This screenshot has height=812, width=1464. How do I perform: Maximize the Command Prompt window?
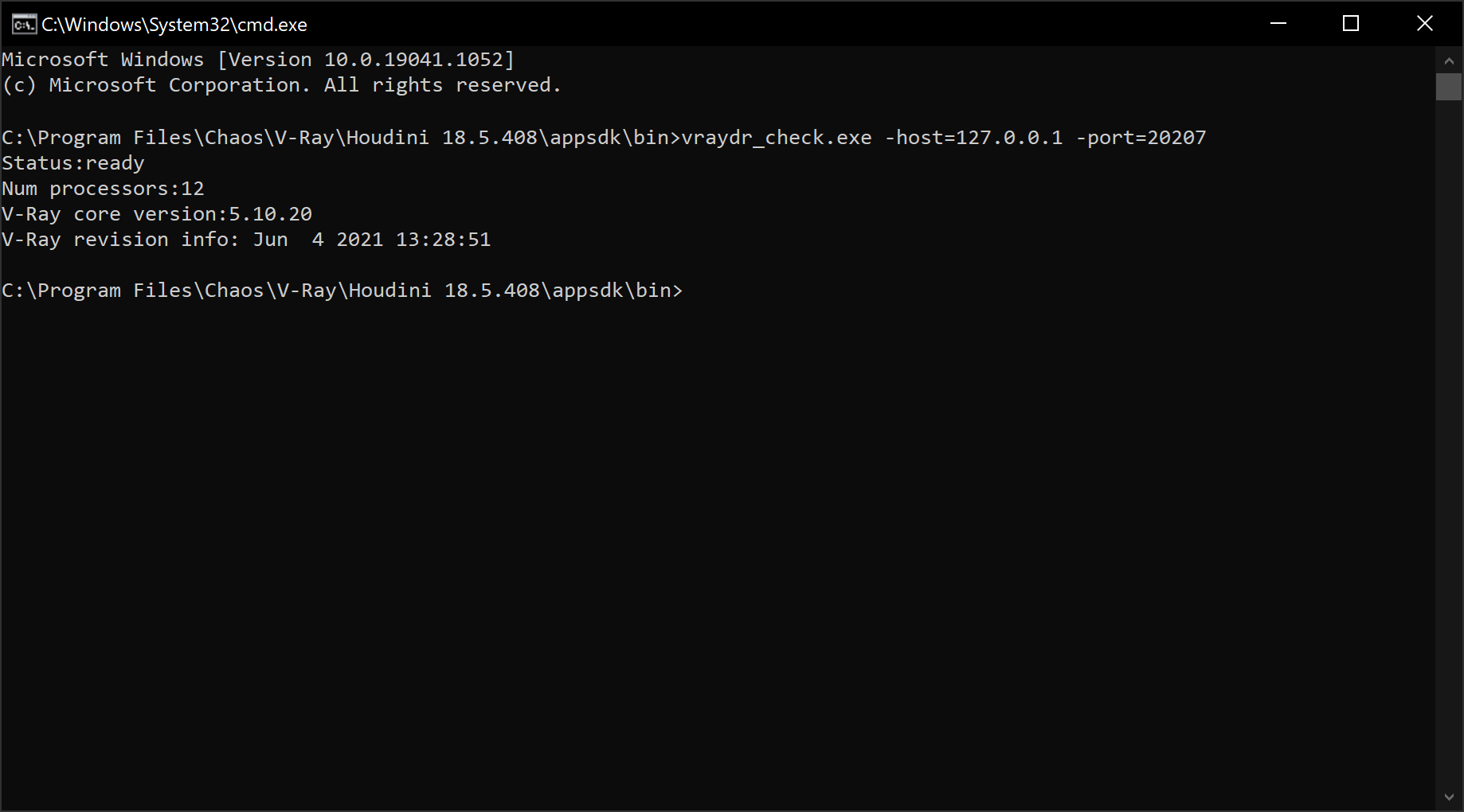tap(1351, 24)
